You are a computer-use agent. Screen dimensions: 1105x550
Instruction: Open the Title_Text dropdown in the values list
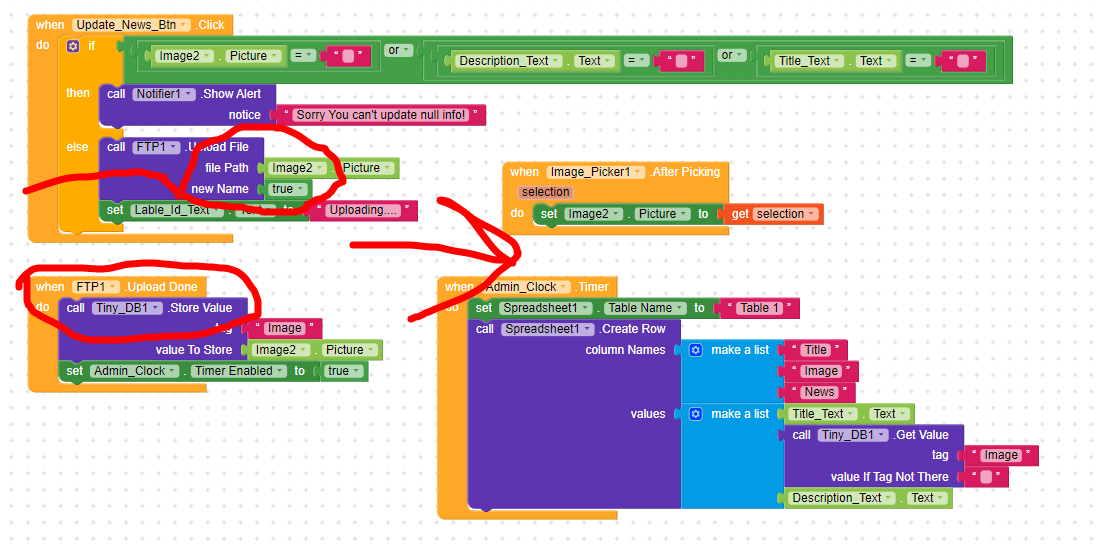[x=822, y=414]
